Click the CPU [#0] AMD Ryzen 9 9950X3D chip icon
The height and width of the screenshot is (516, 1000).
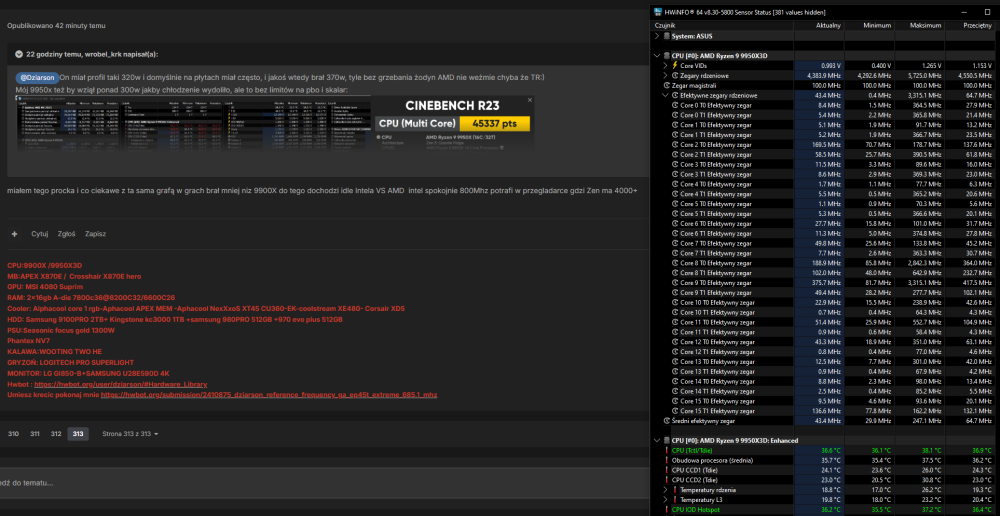667,55
